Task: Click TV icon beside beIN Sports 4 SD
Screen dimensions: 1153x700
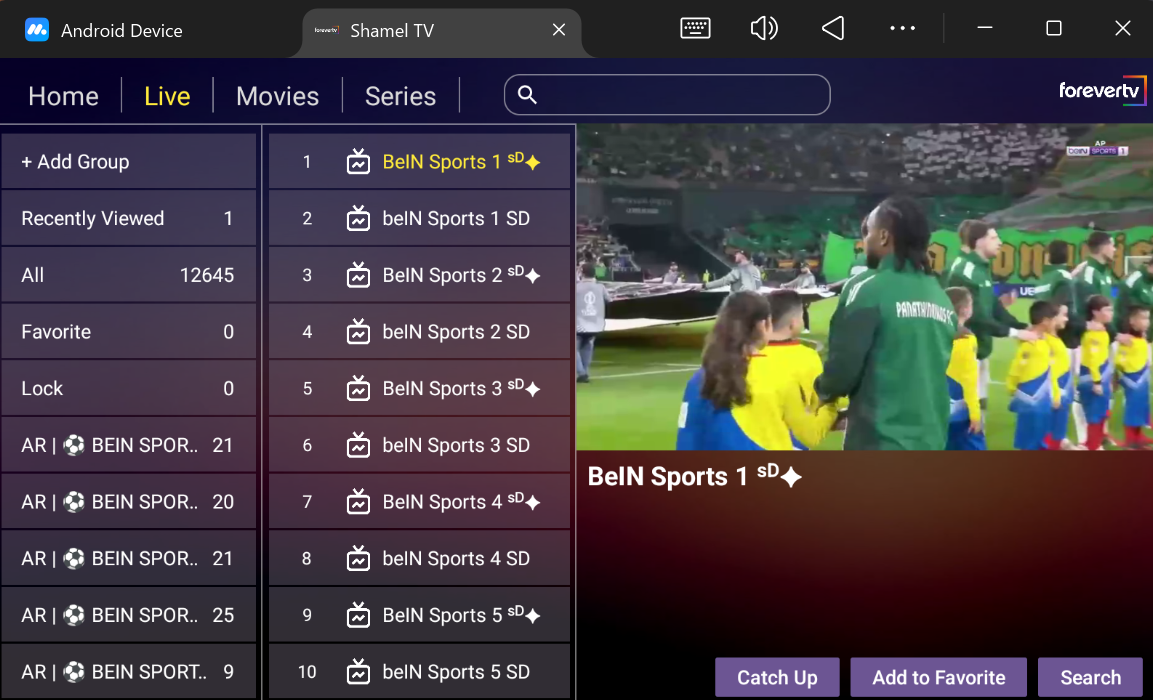Action: [x=358, y=559]
